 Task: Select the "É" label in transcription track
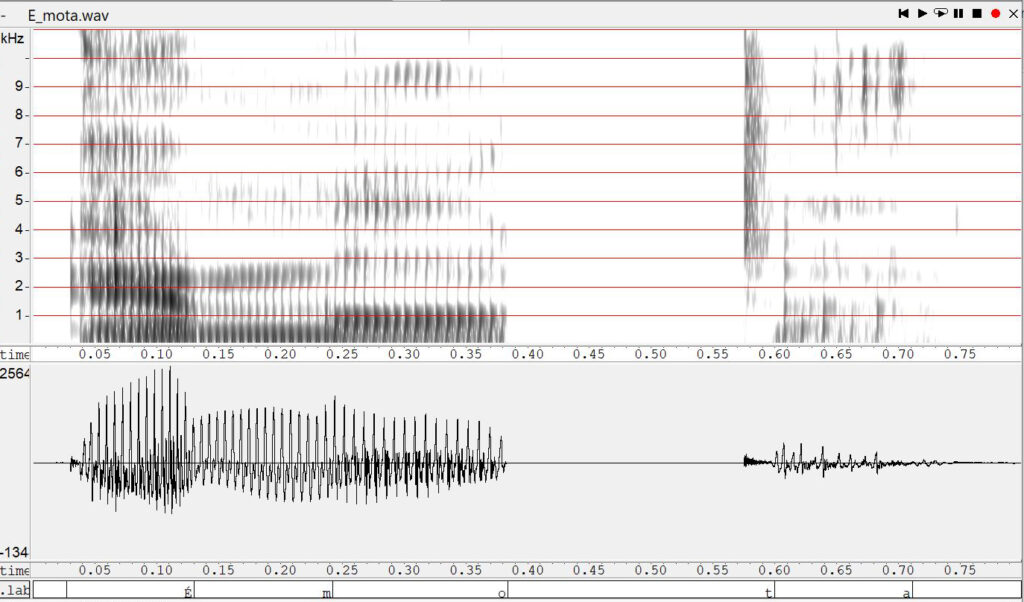pos(186,592)
